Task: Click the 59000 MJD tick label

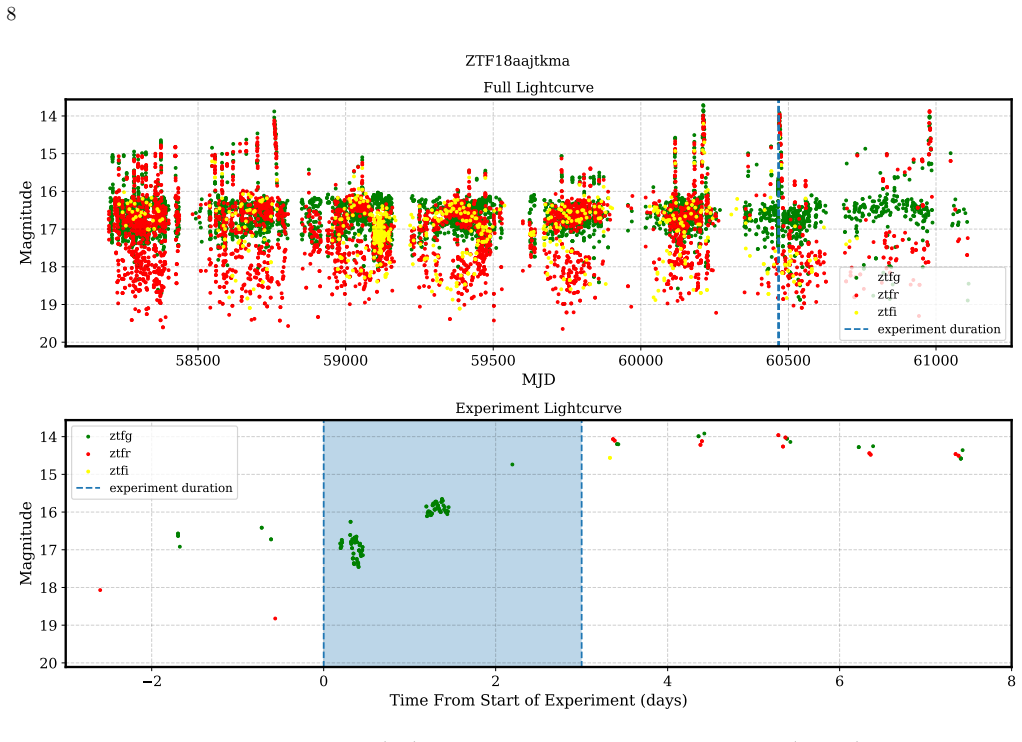Action: point(345,361)
